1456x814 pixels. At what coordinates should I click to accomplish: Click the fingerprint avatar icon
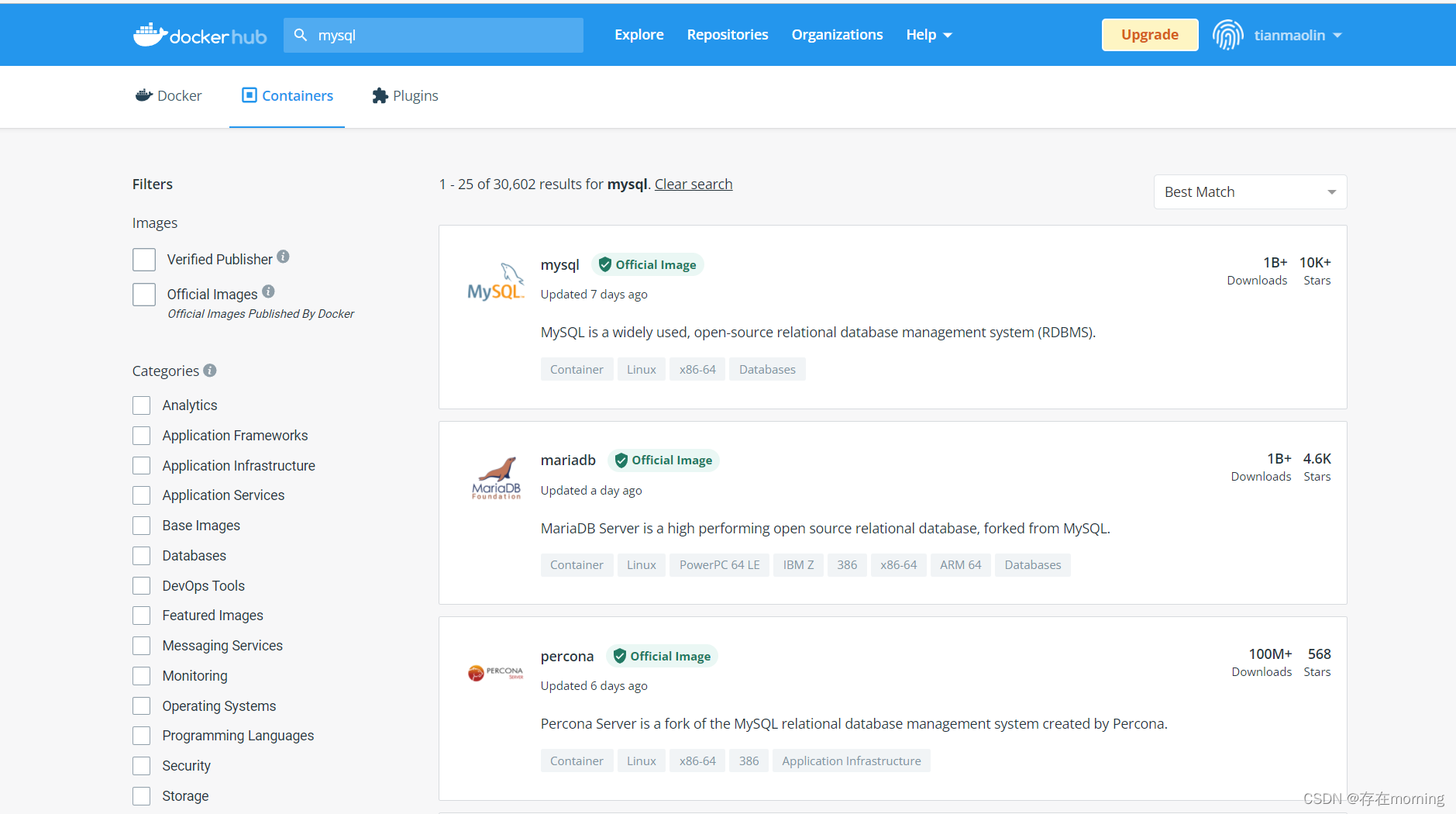coord(1227,35)
